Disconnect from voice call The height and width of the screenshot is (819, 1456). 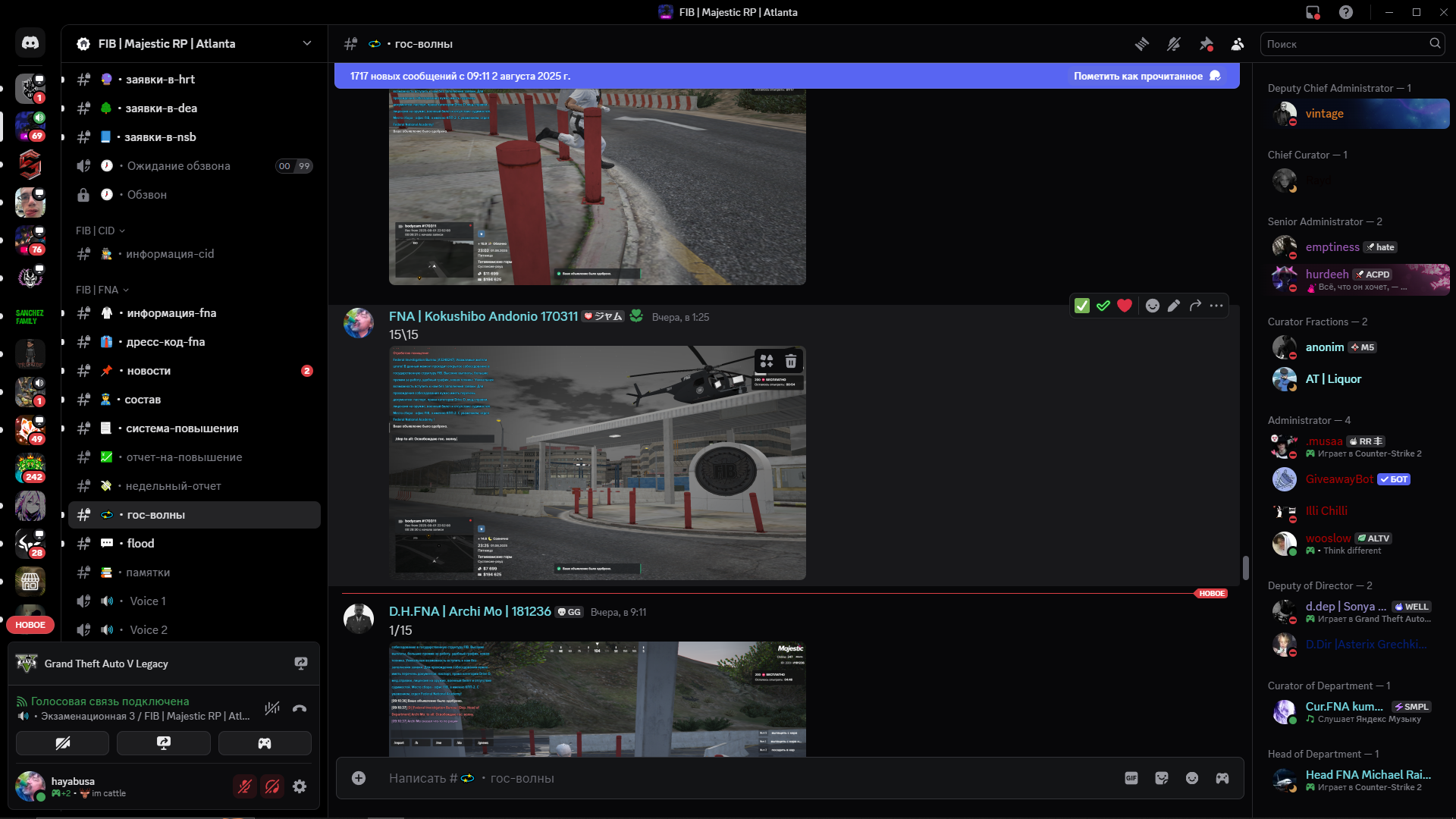point(300,708)
